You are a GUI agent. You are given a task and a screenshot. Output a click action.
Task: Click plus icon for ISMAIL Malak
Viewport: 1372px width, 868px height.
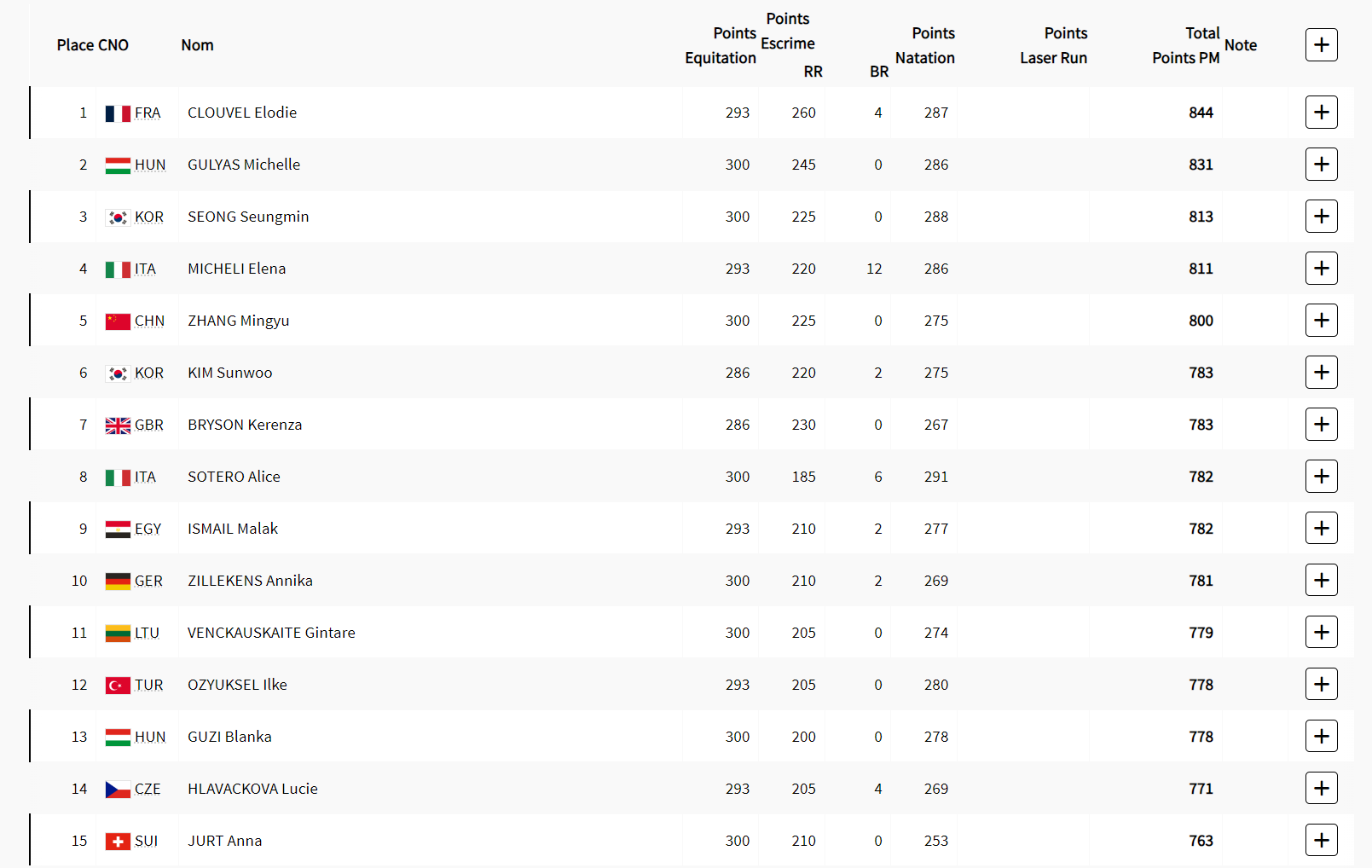[1321, 529]
